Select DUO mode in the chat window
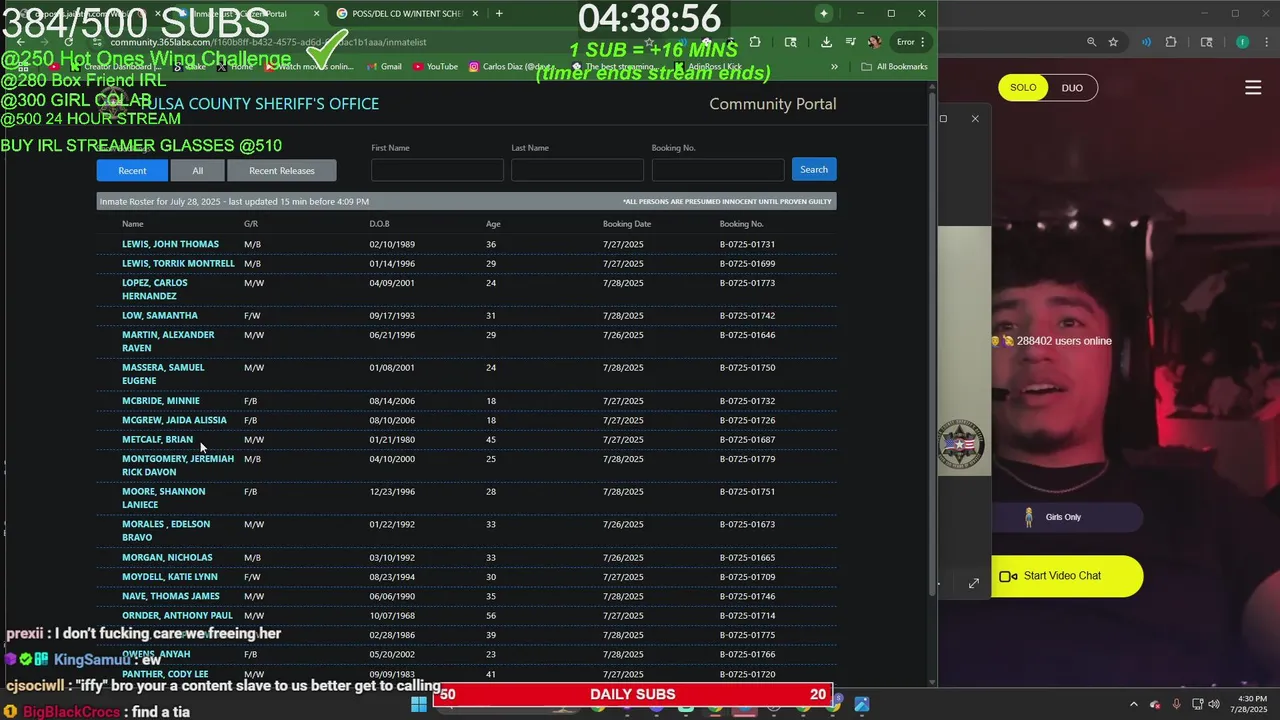Viewport: 1280px width, 720px height. click(1072, 88)
